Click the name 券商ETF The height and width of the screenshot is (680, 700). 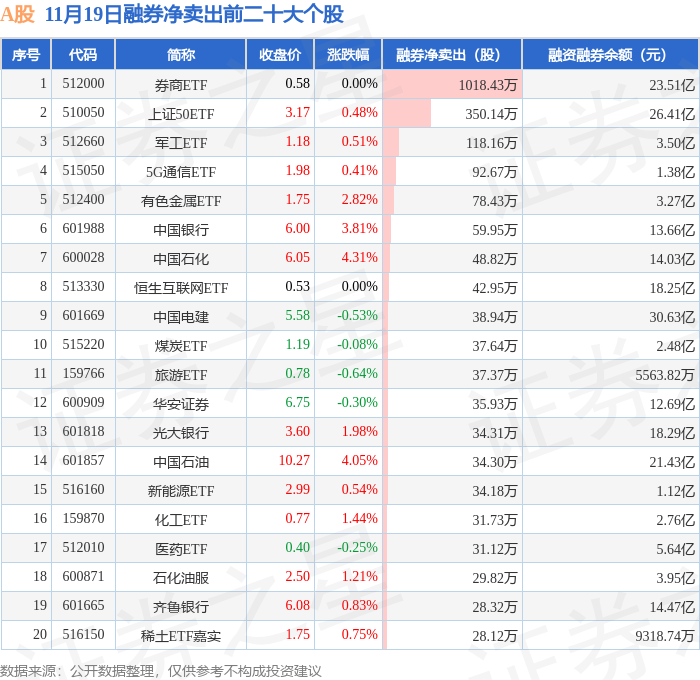coord(181,85)
